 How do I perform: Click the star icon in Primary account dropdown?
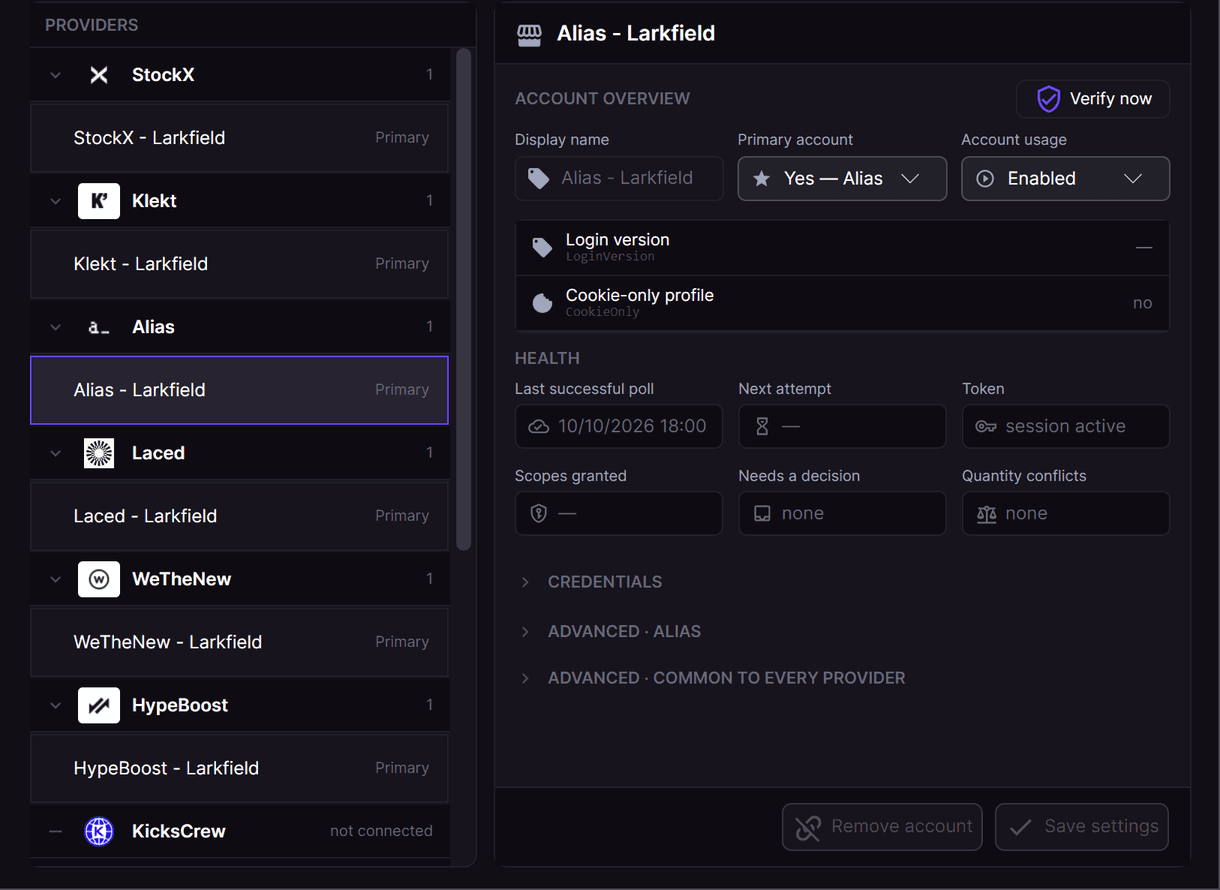[x=762, y=179]
